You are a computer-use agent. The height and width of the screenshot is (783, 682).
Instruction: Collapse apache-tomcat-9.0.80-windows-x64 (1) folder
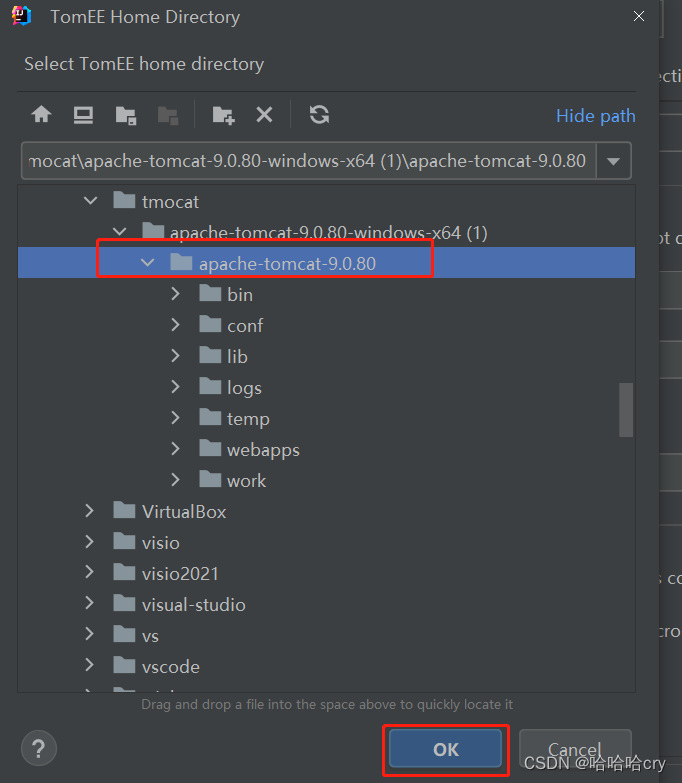119,232
